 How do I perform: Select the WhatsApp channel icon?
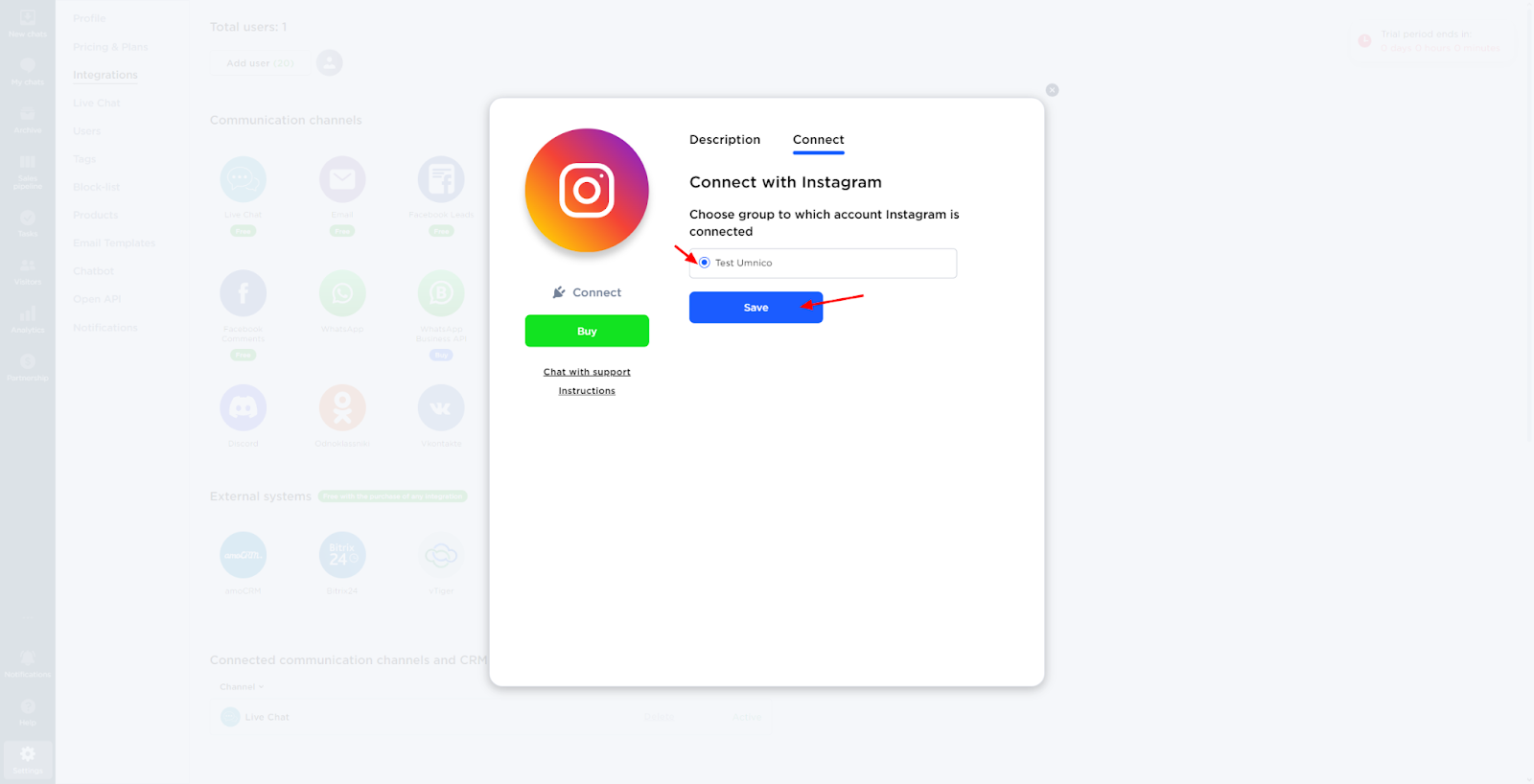(342, 293)
